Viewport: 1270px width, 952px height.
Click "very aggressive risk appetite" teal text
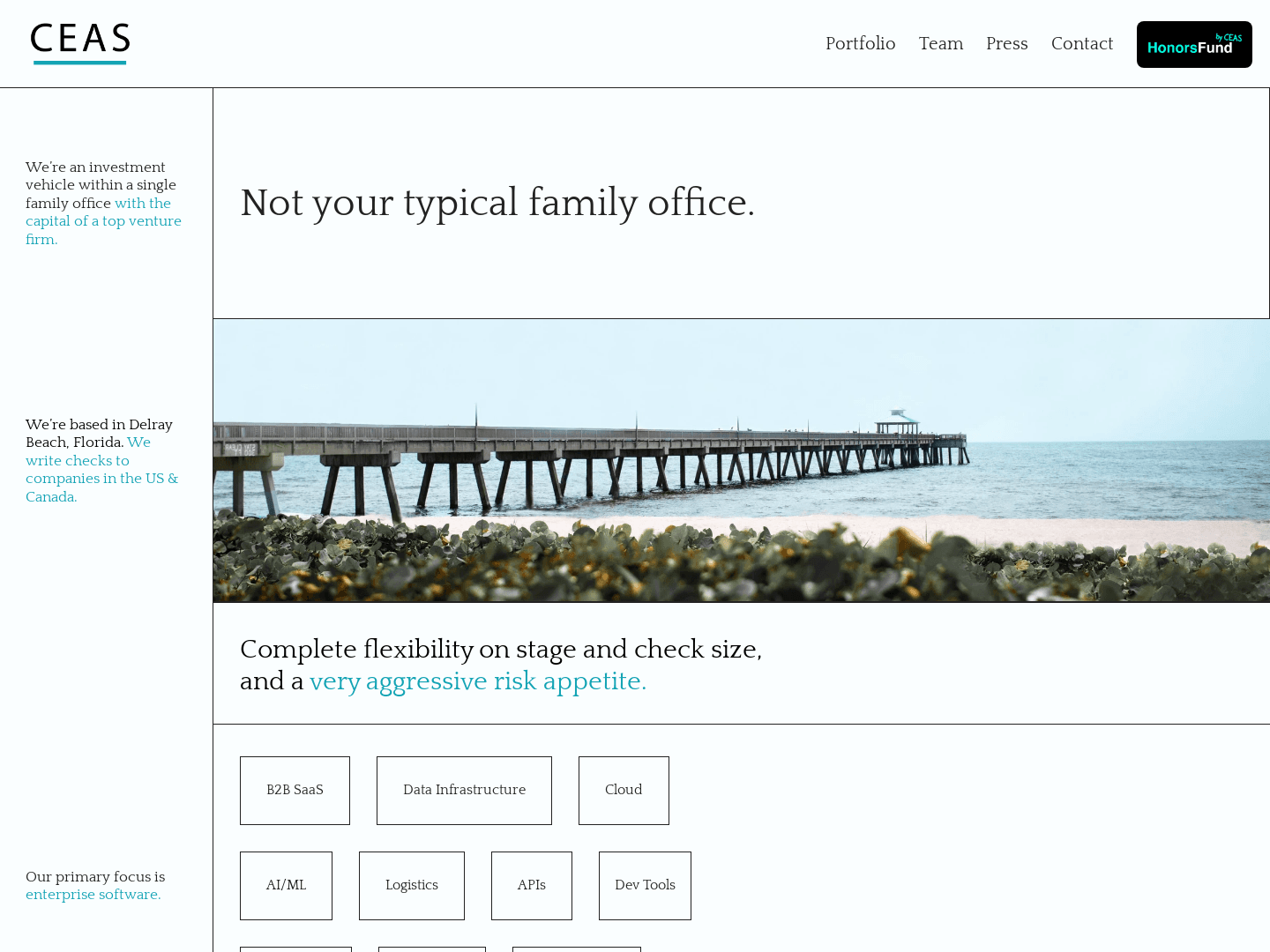(x=477, y=681)
